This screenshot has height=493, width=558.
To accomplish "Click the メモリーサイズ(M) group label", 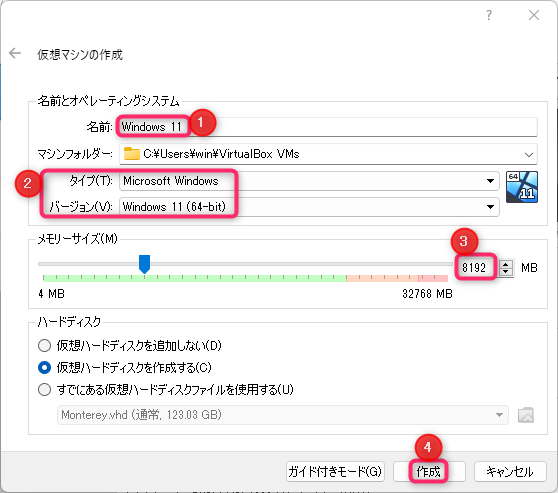I will click(x=78, y=238).
